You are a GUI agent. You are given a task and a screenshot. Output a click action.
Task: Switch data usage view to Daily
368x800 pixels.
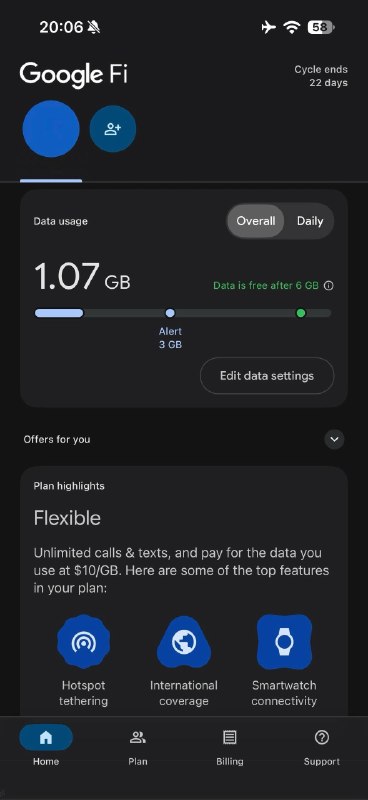(x=310, y=221)
